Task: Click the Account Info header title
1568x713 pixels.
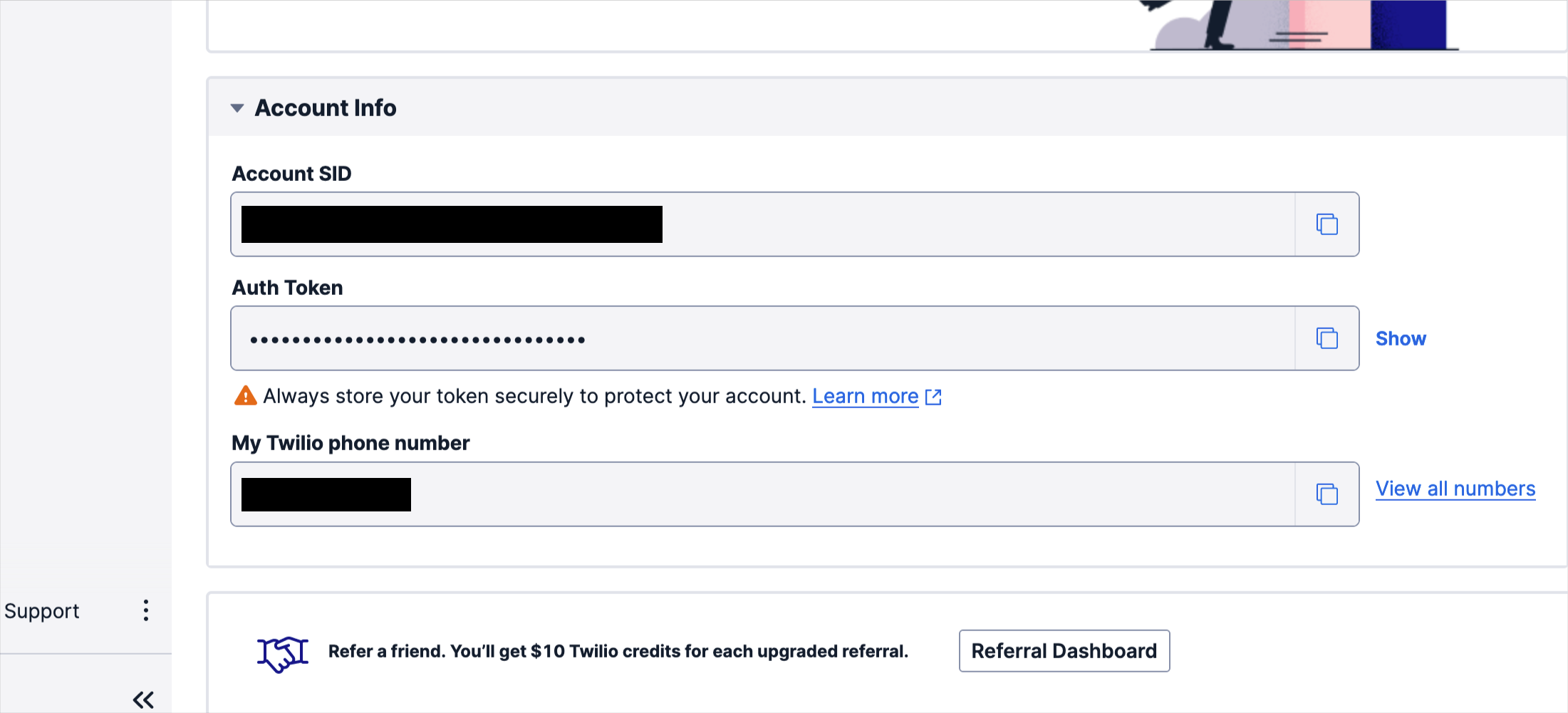Action: [x=326, y=108]
